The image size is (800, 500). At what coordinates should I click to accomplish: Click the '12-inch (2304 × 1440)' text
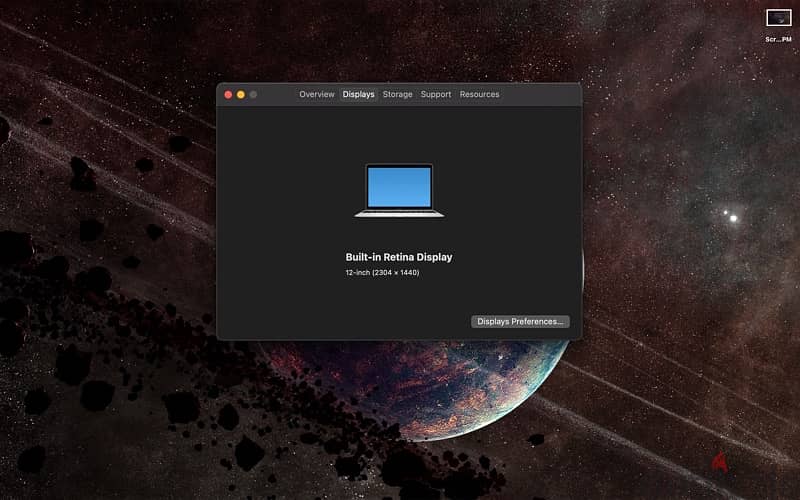tap(382, 272)
